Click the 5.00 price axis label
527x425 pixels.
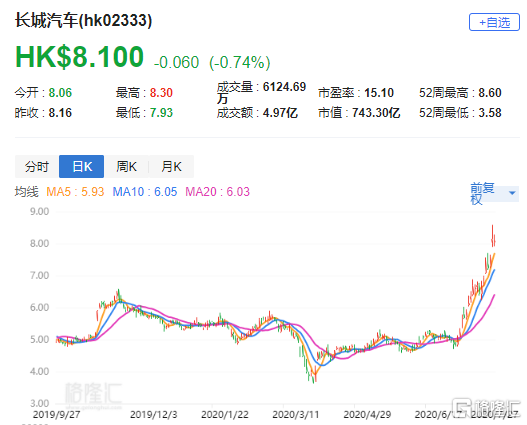39,339
